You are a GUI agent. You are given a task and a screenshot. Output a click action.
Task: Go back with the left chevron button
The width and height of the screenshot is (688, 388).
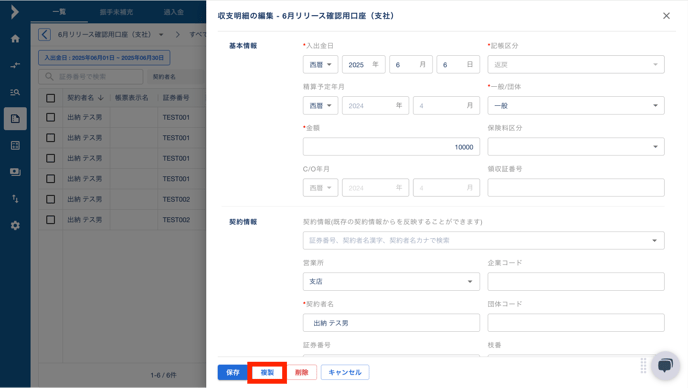click(44, 34)
